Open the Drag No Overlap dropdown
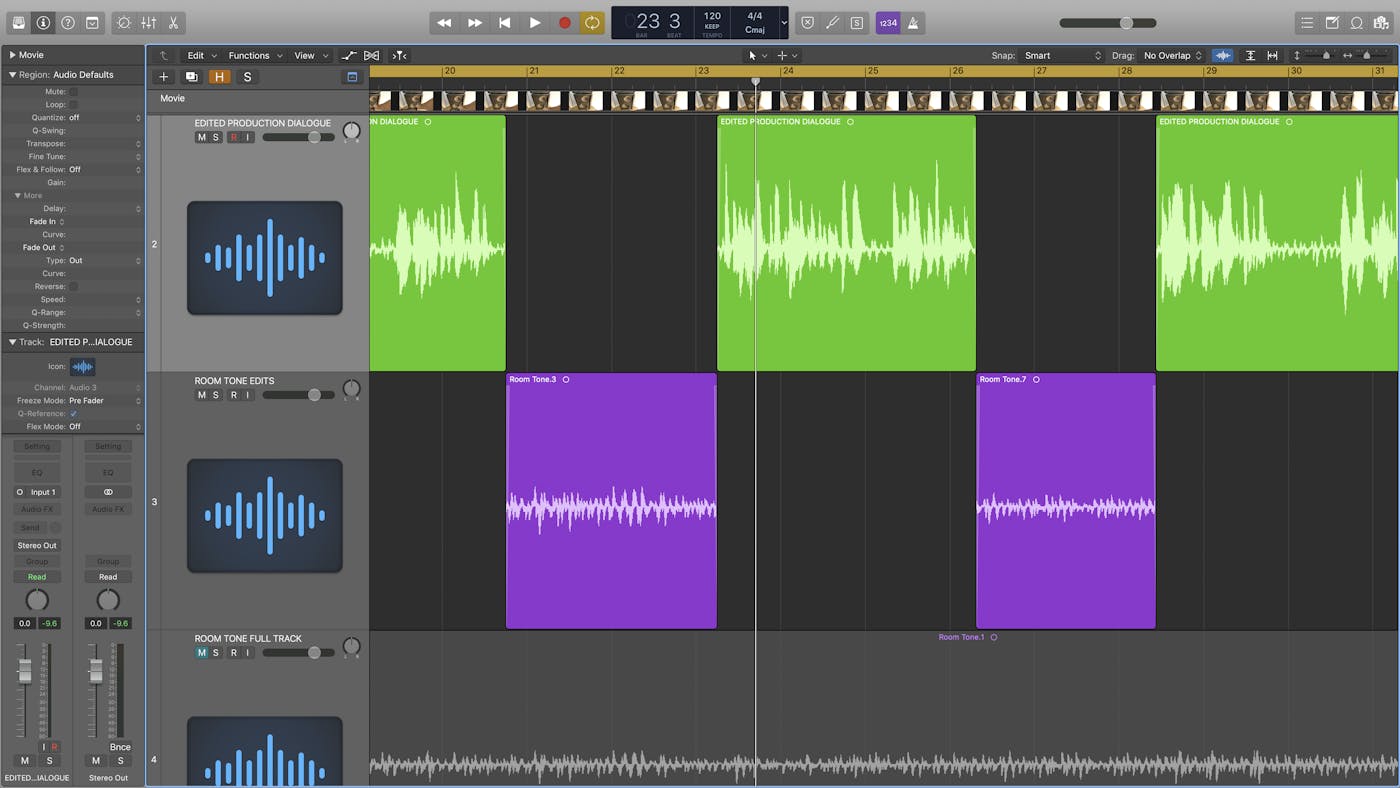The height and width of the screenshot is (788, 1400). tap(1173, 55)
